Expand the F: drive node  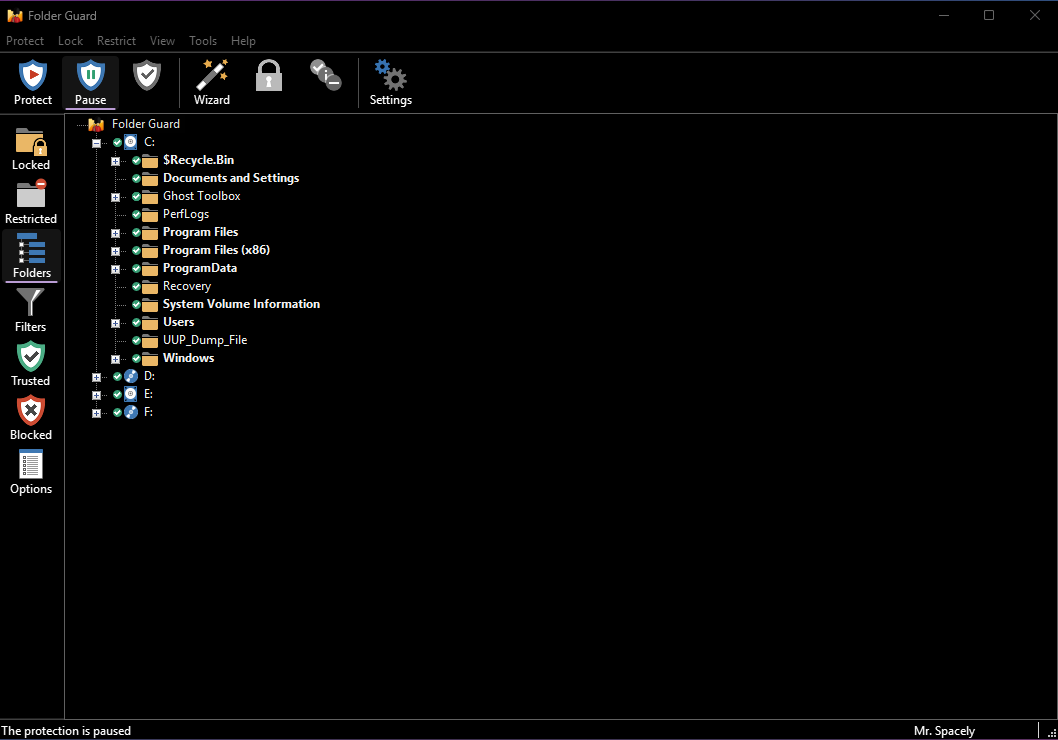[x=96, y=413]
